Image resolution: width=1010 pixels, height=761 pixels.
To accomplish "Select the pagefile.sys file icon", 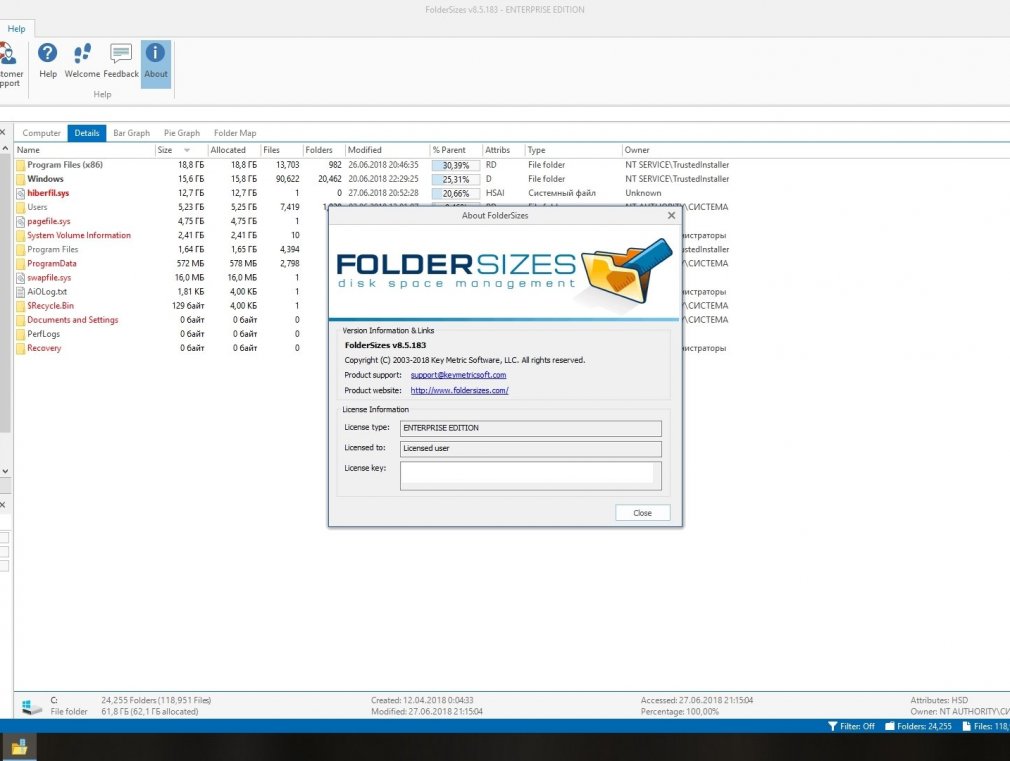I will tap(21, 222).
